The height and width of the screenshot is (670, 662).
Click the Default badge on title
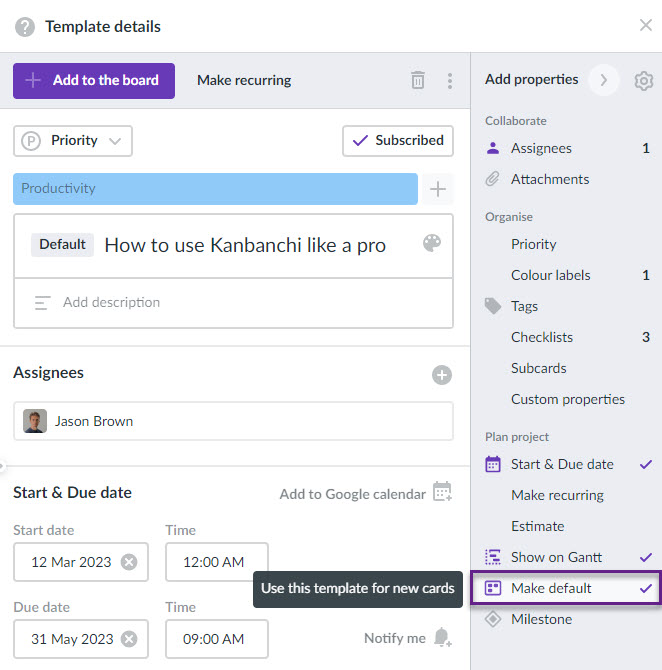tap(62, 244)
